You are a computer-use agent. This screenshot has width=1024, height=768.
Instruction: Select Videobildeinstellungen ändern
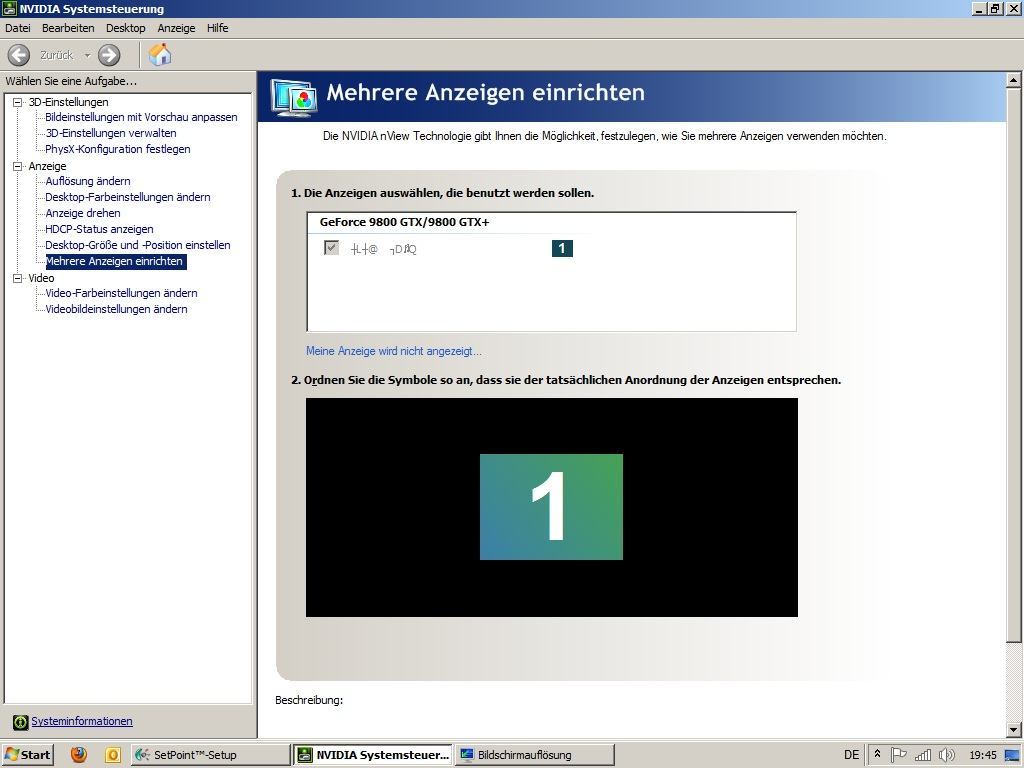(116, 309)
